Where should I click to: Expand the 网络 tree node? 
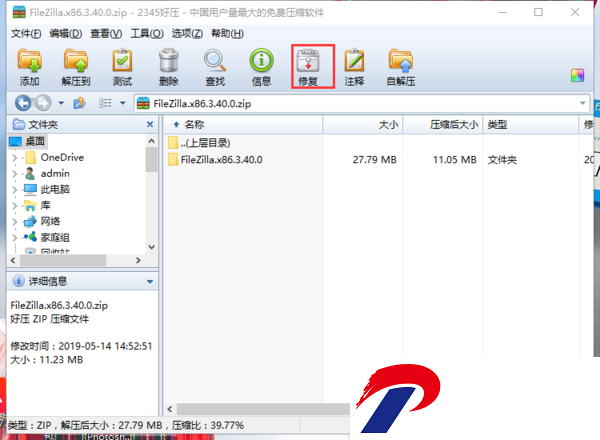(x=15, y=222)
